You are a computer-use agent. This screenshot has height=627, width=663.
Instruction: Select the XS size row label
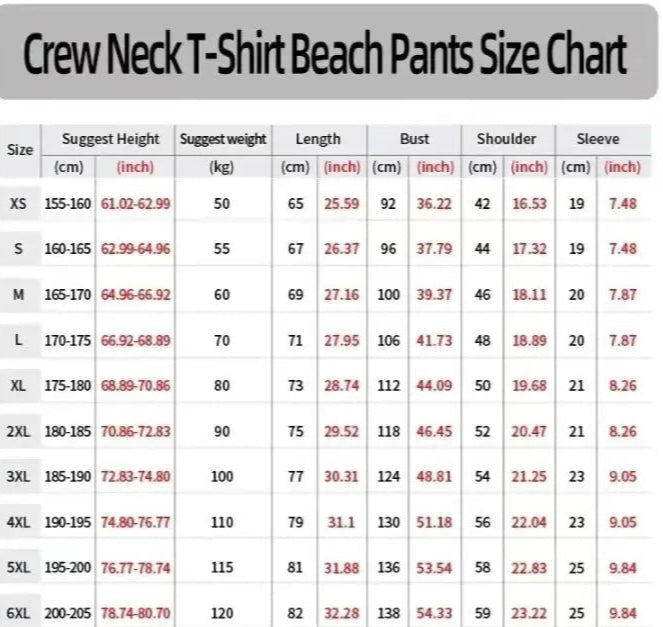[19, 204]
